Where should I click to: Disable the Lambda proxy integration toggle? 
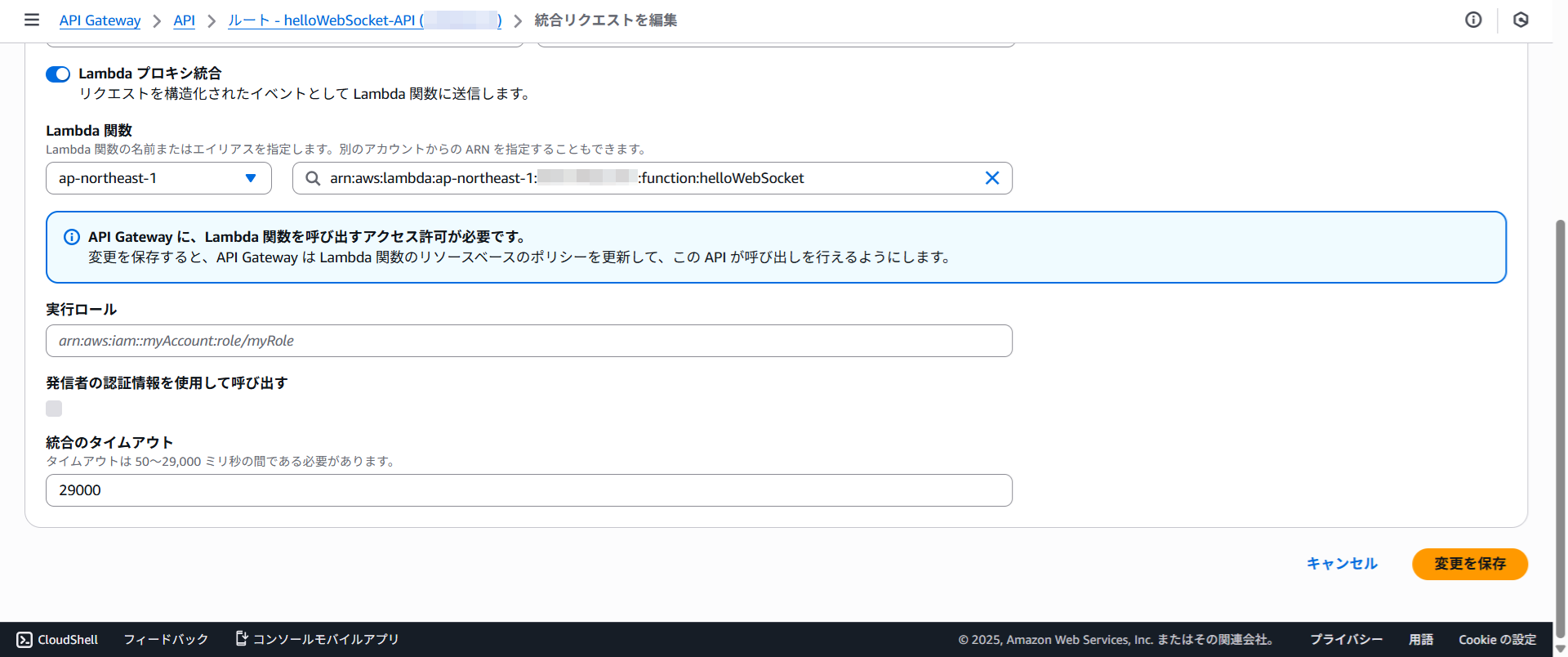point(58,74)
